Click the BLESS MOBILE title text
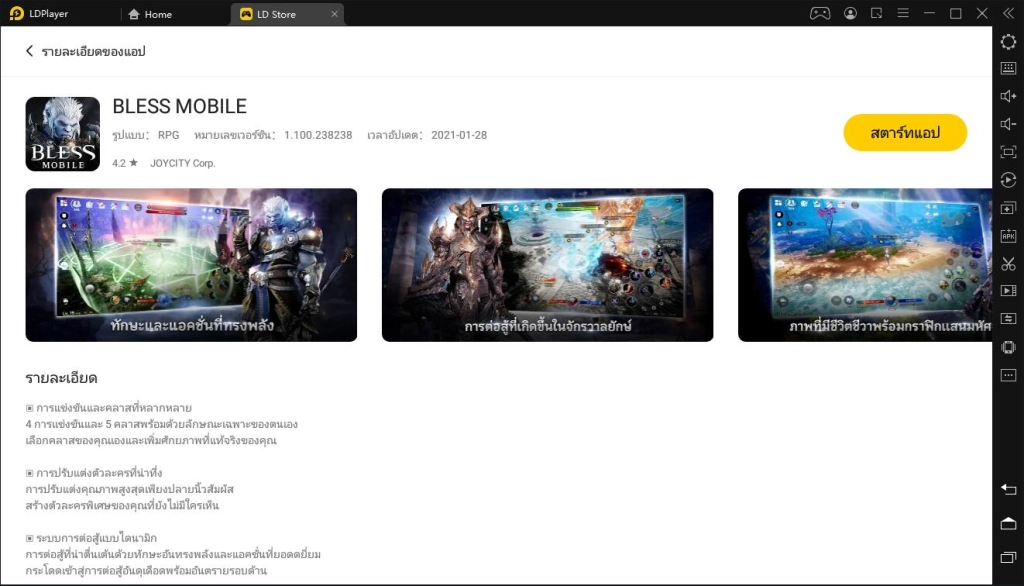The width and height of the screenshot is (1024, 586). point(180,106)
